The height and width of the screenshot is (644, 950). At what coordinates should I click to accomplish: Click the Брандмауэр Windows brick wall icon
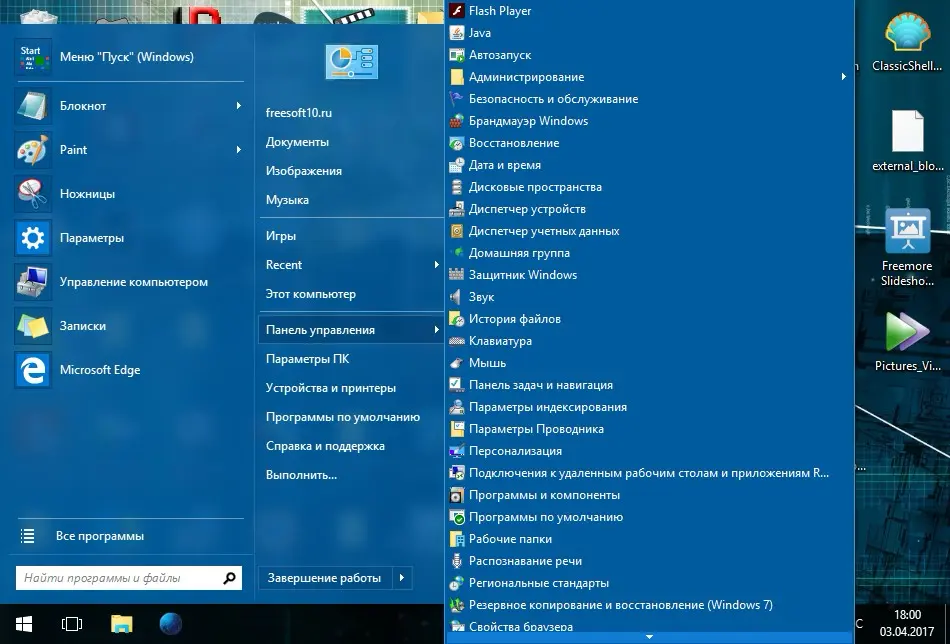point(457,121)
